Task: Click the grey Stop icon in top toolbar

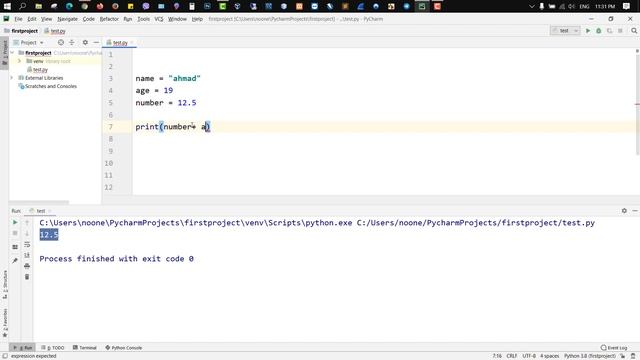Action: pyautogui.click(x=620, y=31)
